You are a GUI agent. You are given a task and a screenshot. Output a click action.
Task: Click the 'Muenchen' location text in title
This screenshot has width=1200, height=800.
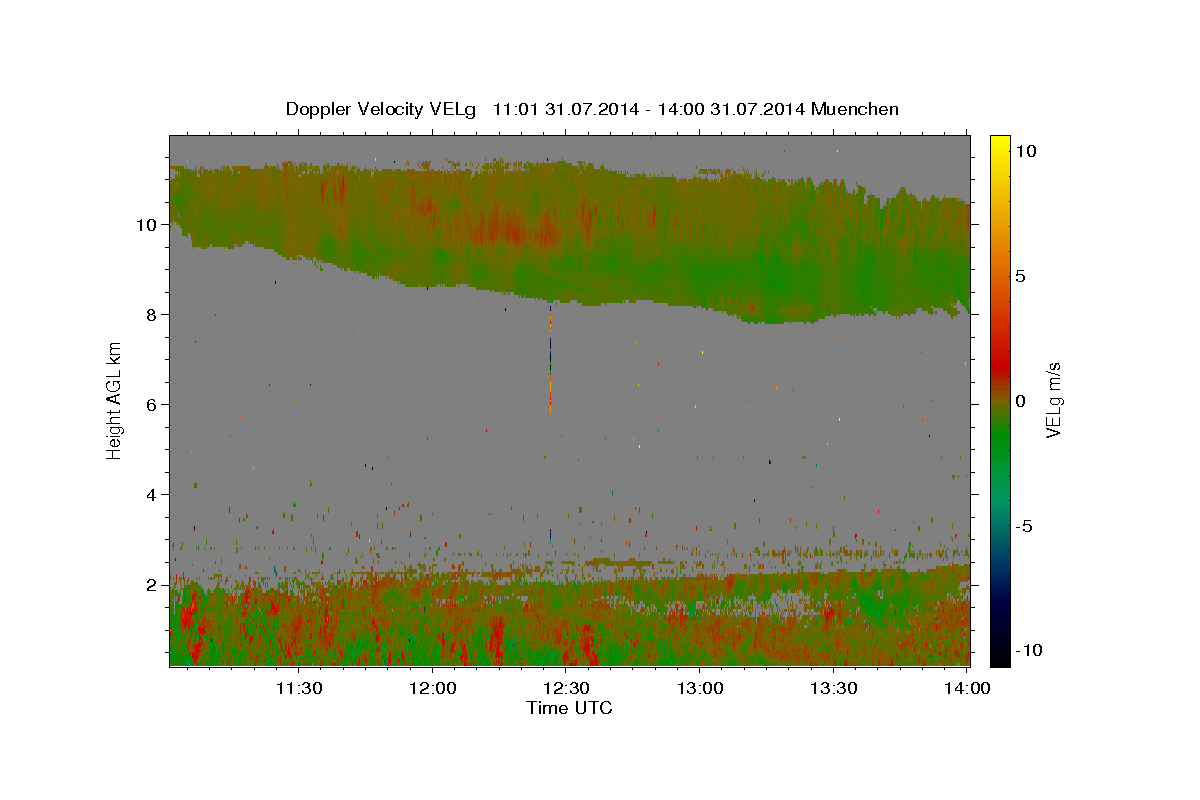[x=856, y=109]
